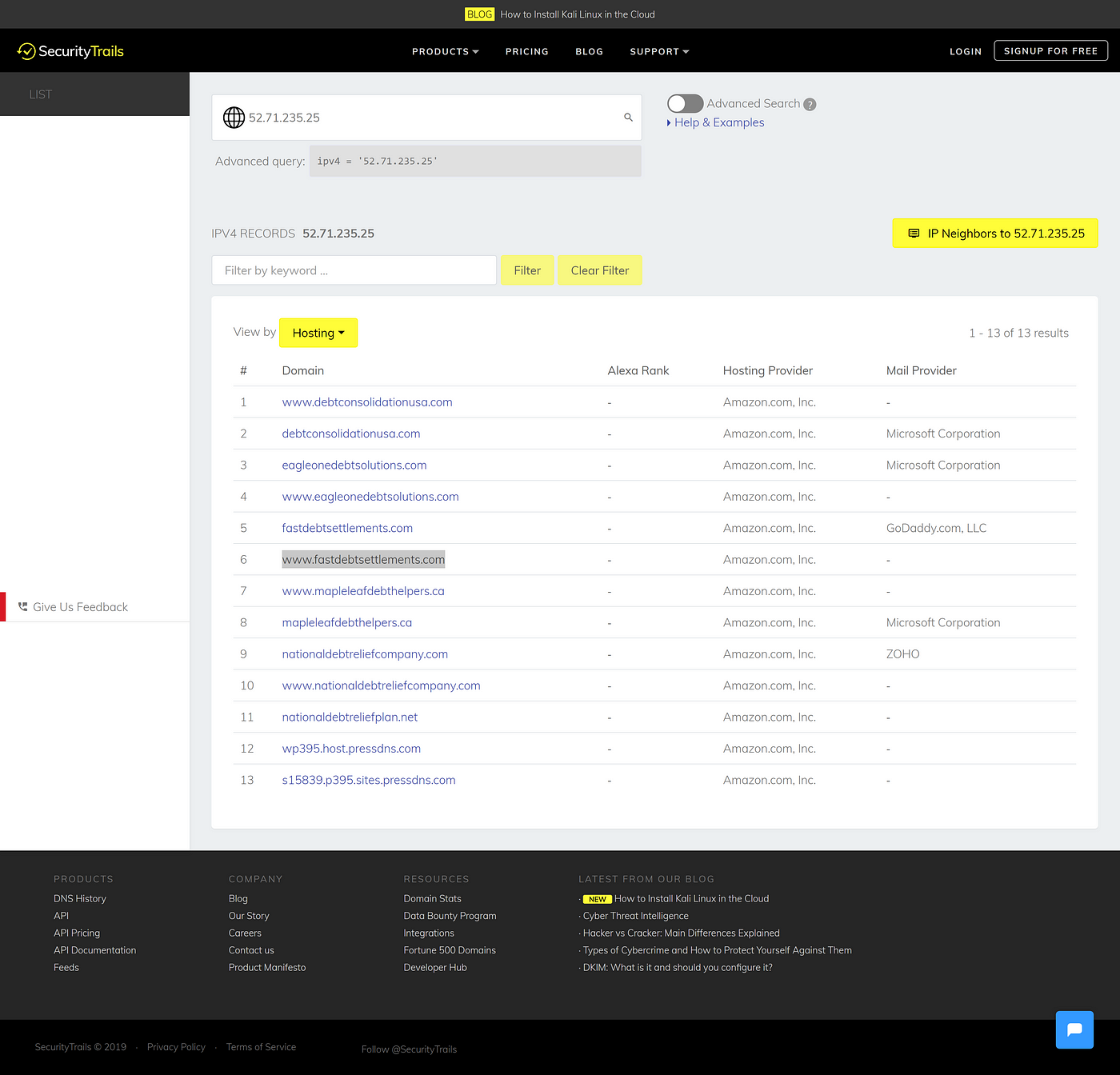This screenshot has width=1120, height=1075.
Task: Open www.mapleleafdebthelpers.ca link
Action: 363,591
